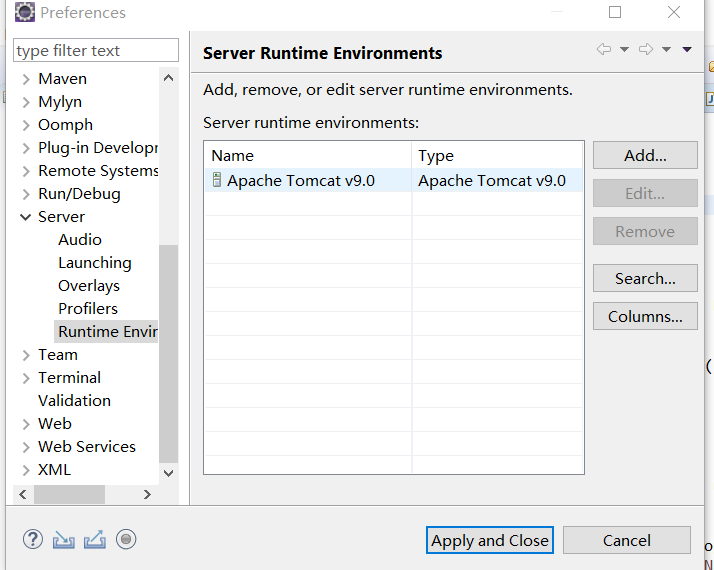Select Profilers preference page
The width and height of the screenshot is (714, 570).
[88, 309]
